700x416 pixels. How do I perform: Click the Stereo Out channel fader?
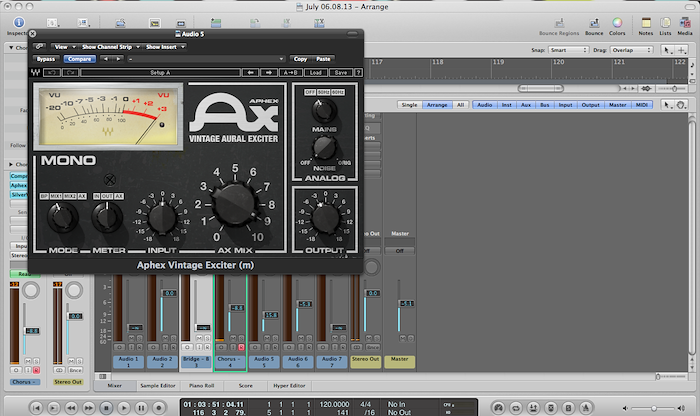click(372, 293)
